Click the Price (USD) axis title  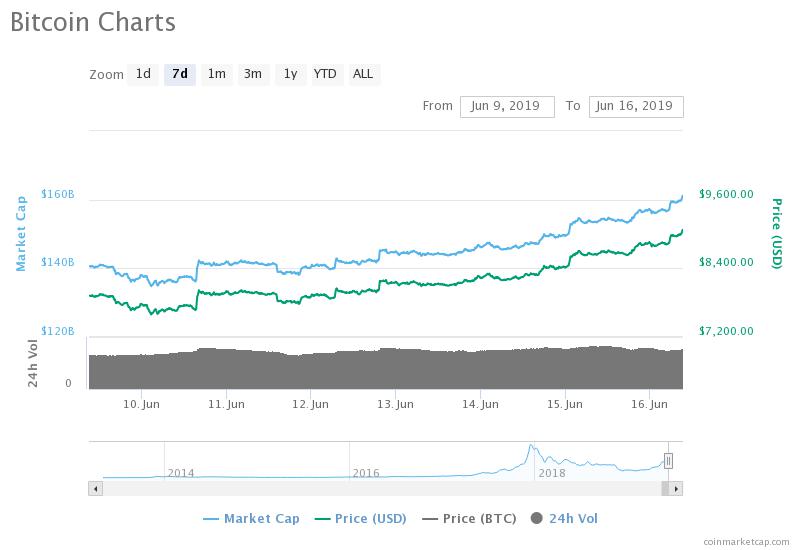click(x=777, y=233)
